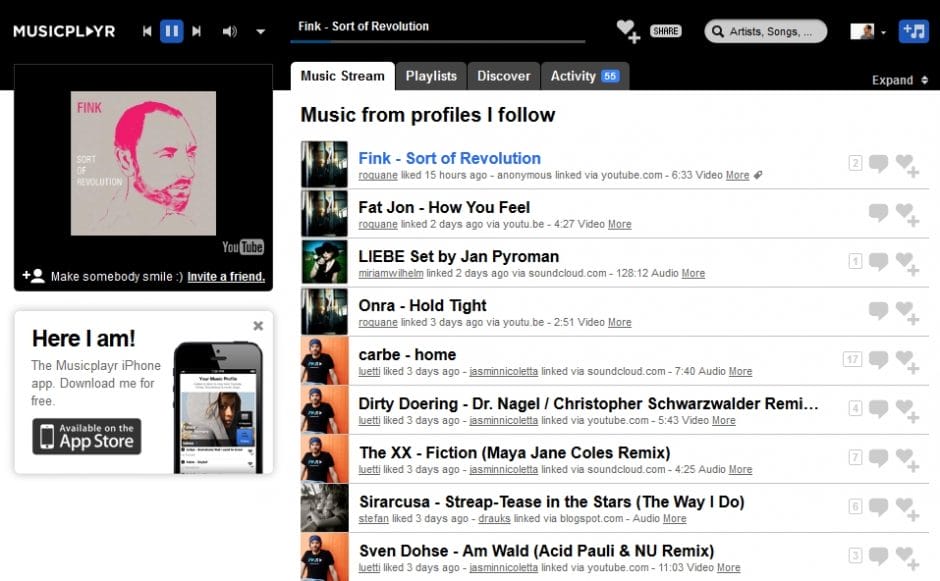Open the user profile avatar menu
This screenshot has height=581, width=940.
(867, 31)
